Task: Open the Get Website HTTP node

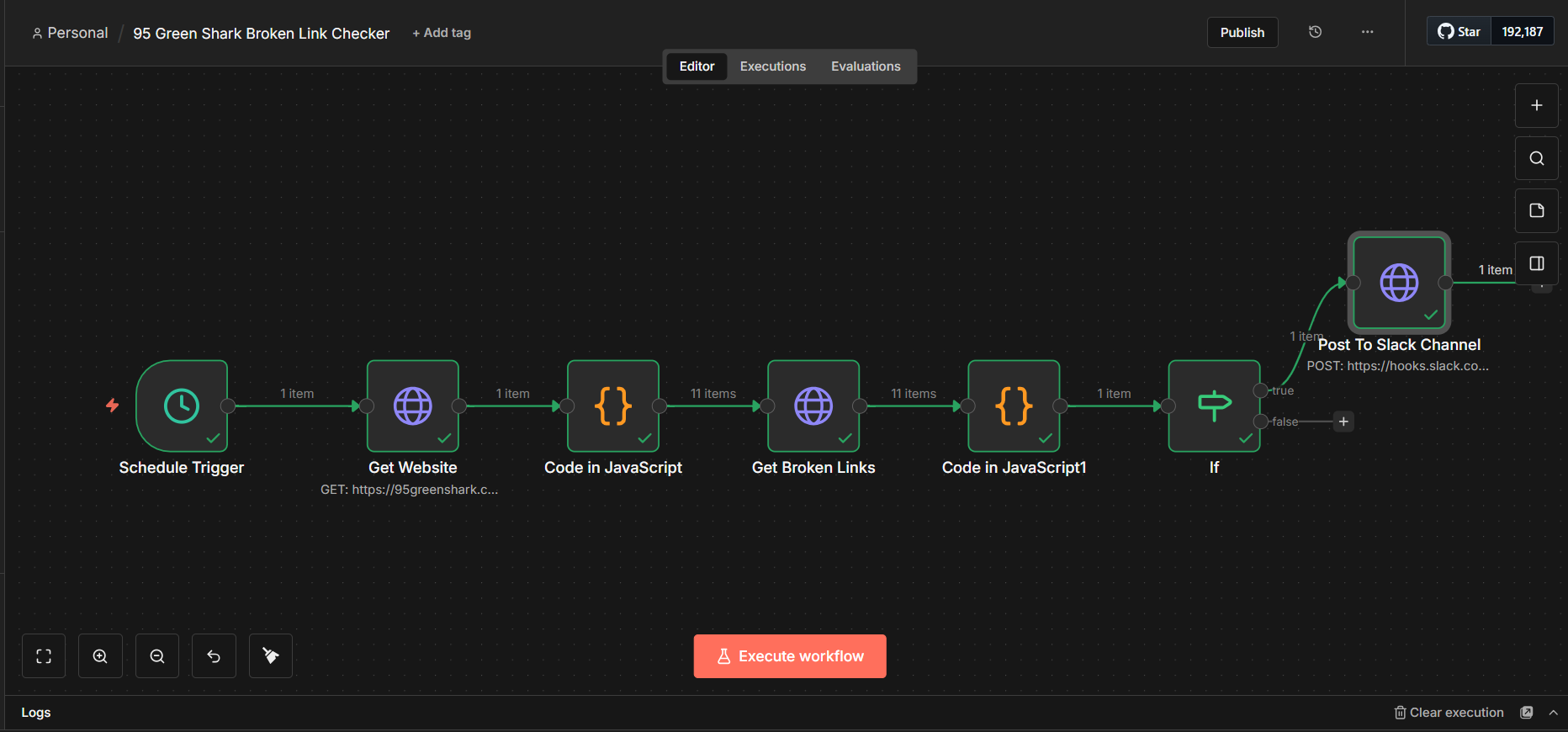Action: click(x=413, y=406)
